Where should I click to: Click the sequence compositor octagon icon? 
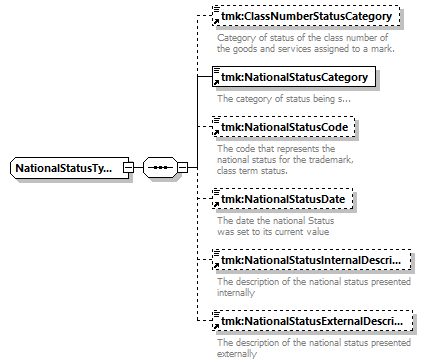coord(160,167)
